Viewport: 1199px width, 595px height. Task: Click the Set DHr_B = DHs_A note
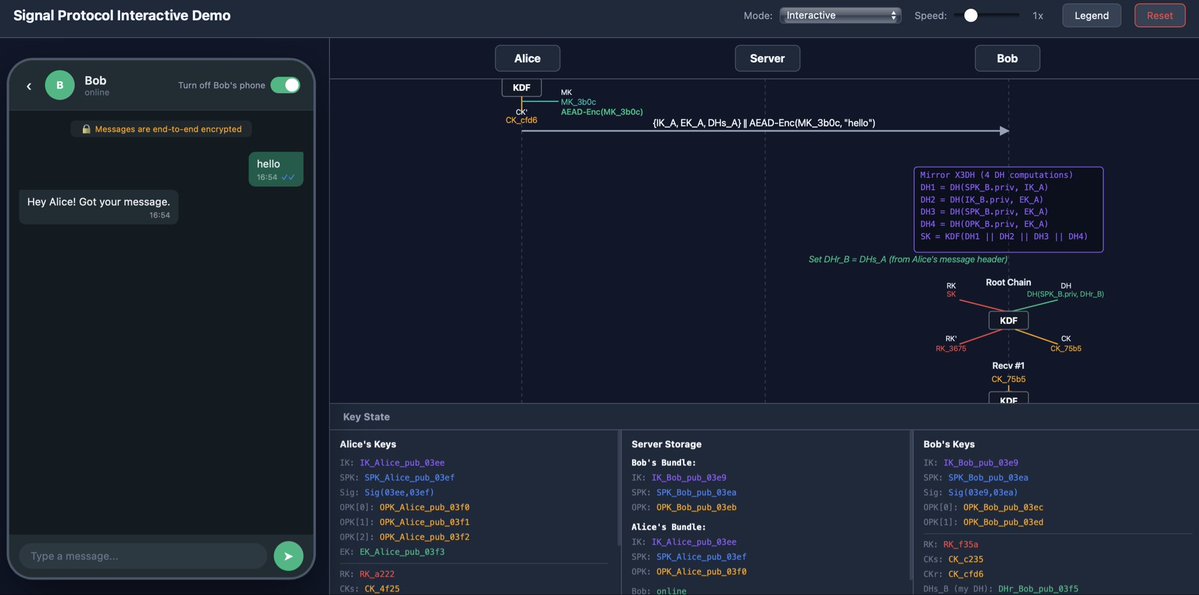tap(908, 259)
